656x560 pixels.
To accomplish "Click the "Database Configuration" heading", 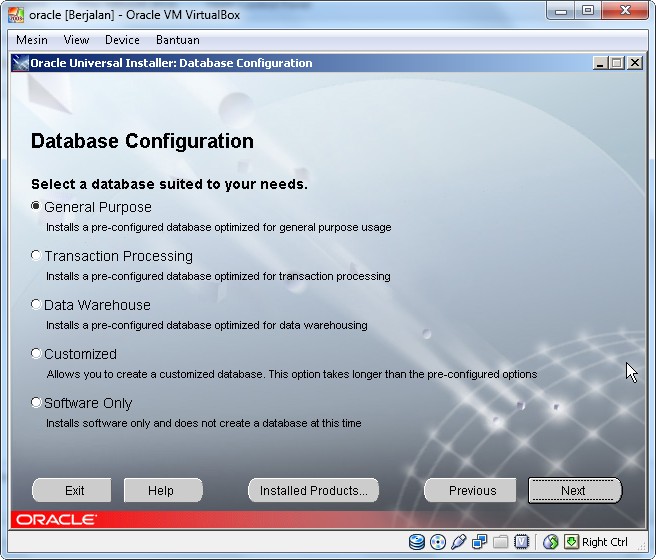I will (x=142, y=141).
